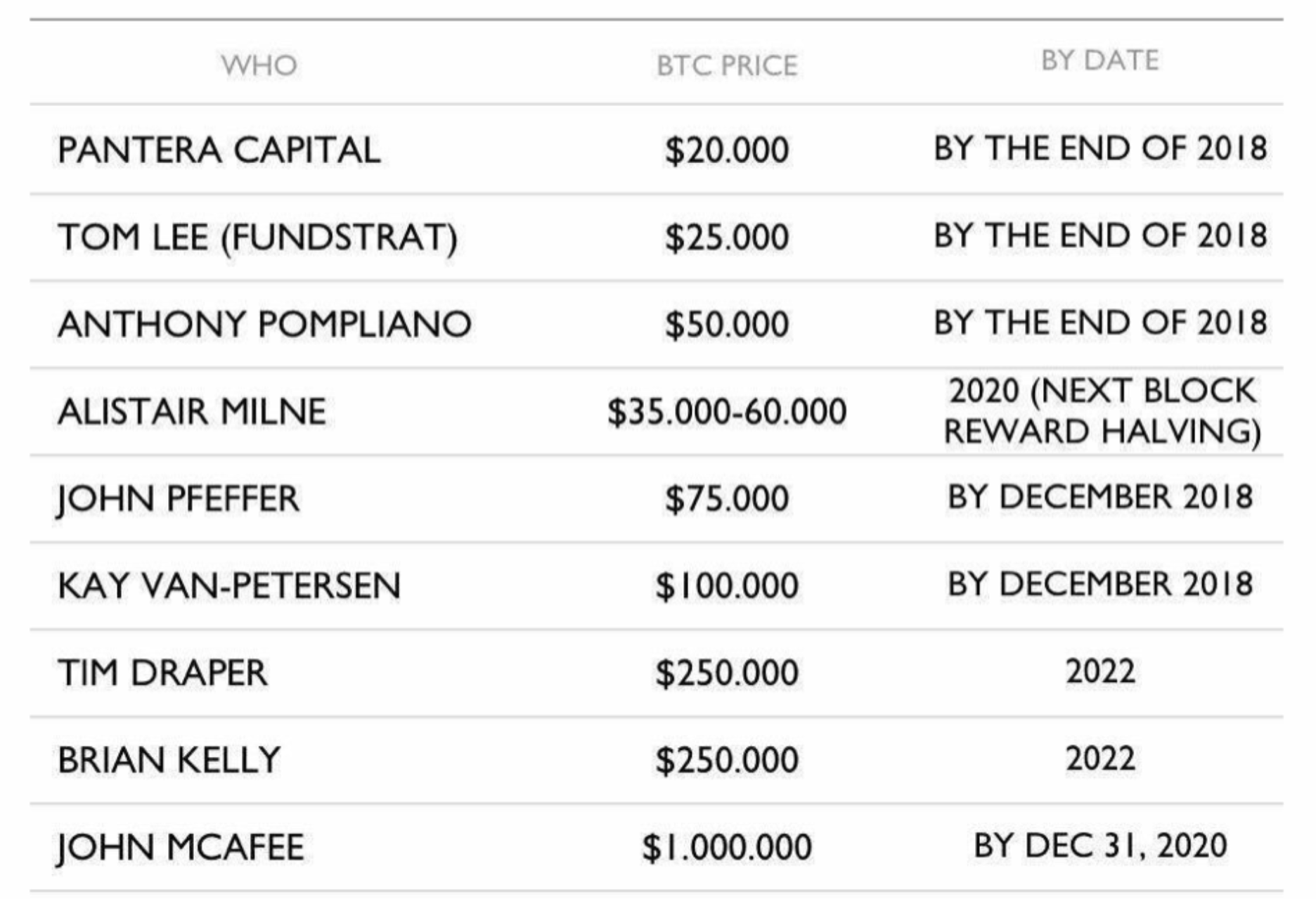Click the BTC PRICE column header
Viewport: 1316px width, 899px height.
click(x=727, y=66)
